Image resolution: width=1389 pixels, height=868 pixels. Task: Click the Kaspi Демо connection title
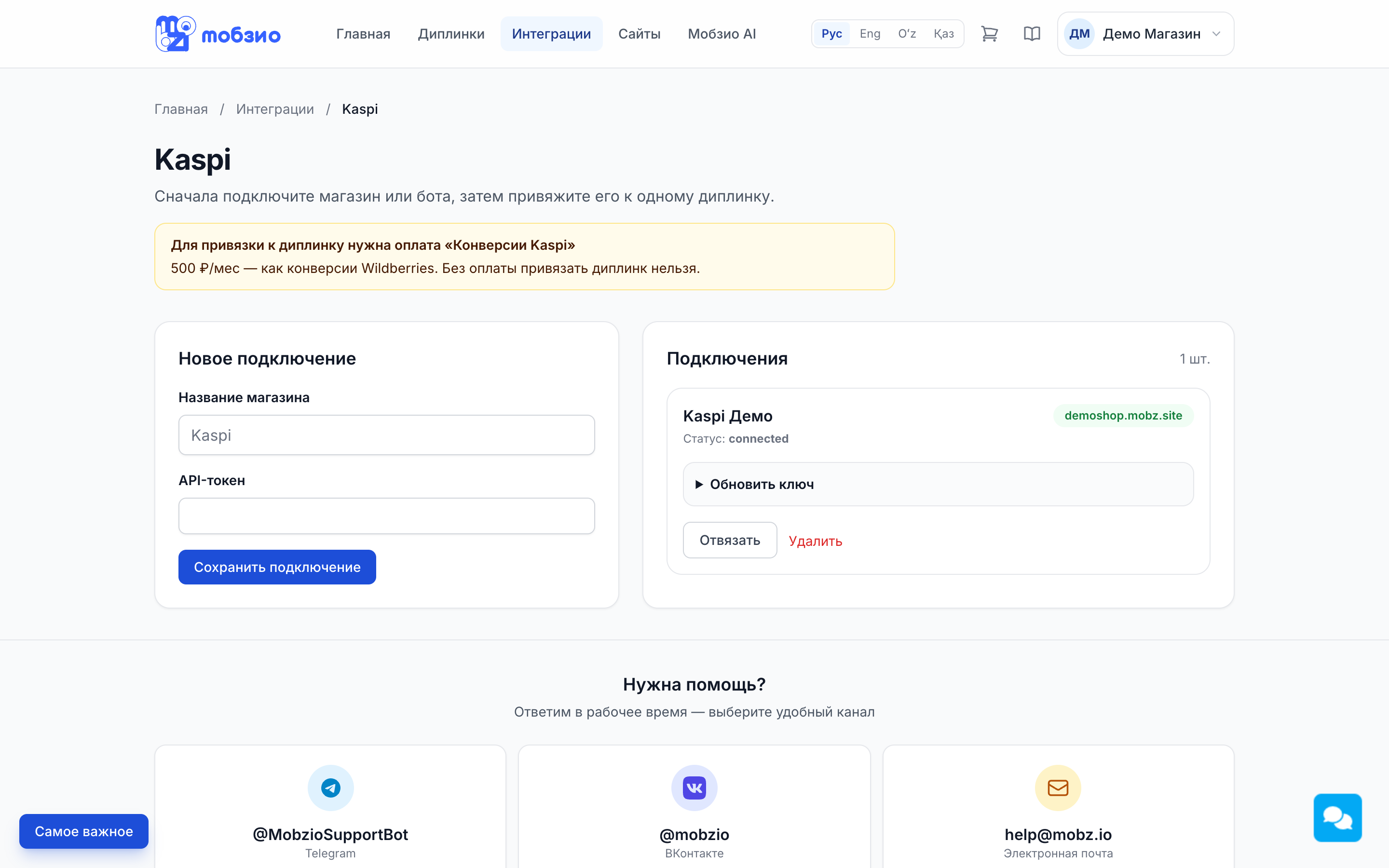(728, 416)
